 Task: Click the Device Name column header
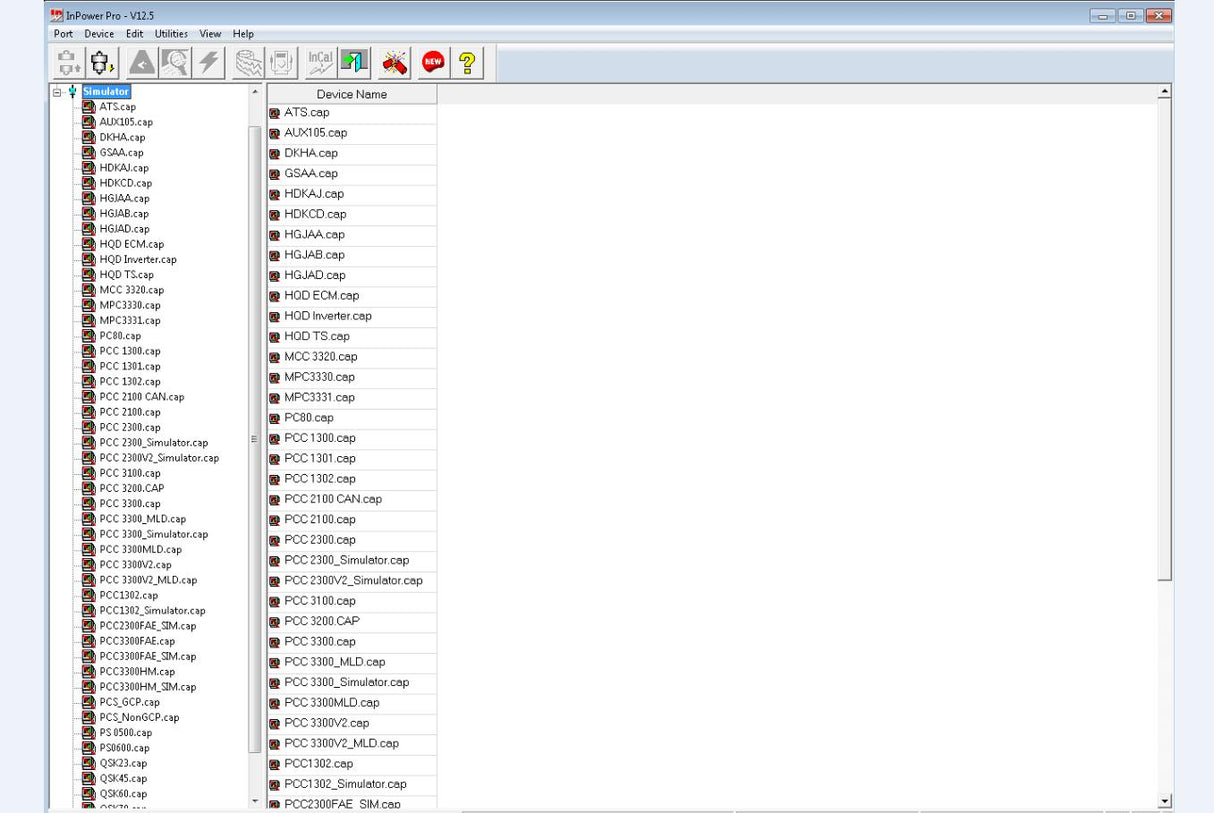point(351,94)
